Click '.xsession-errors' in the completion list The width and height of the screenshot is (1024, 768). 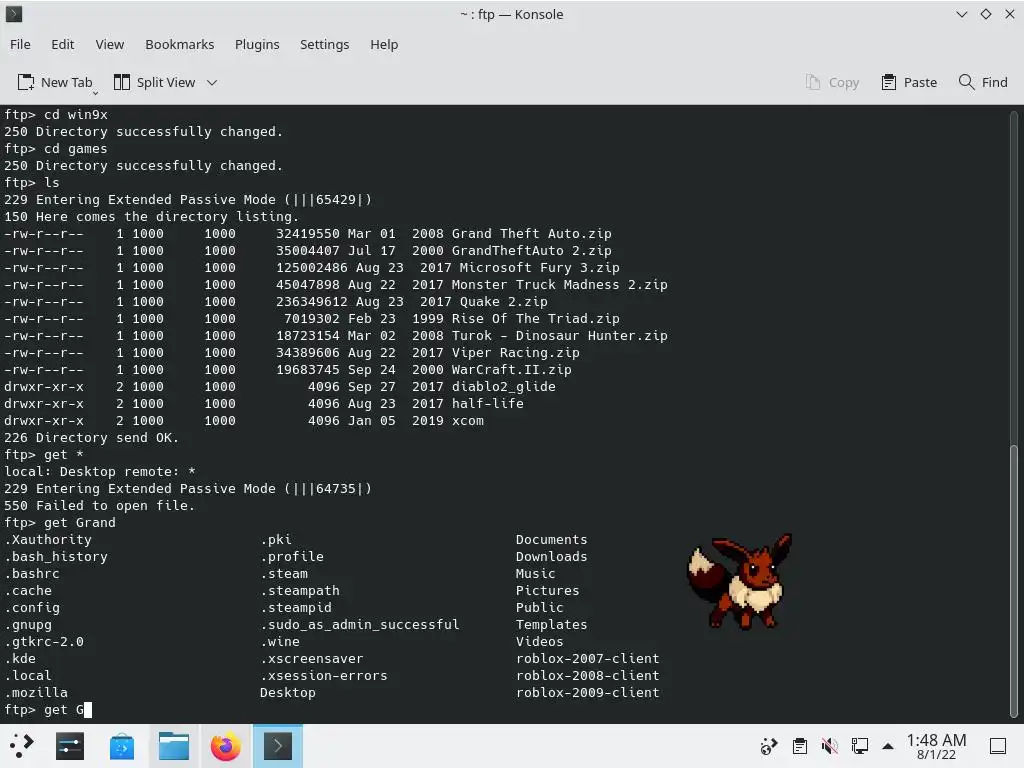coord(324,675)
